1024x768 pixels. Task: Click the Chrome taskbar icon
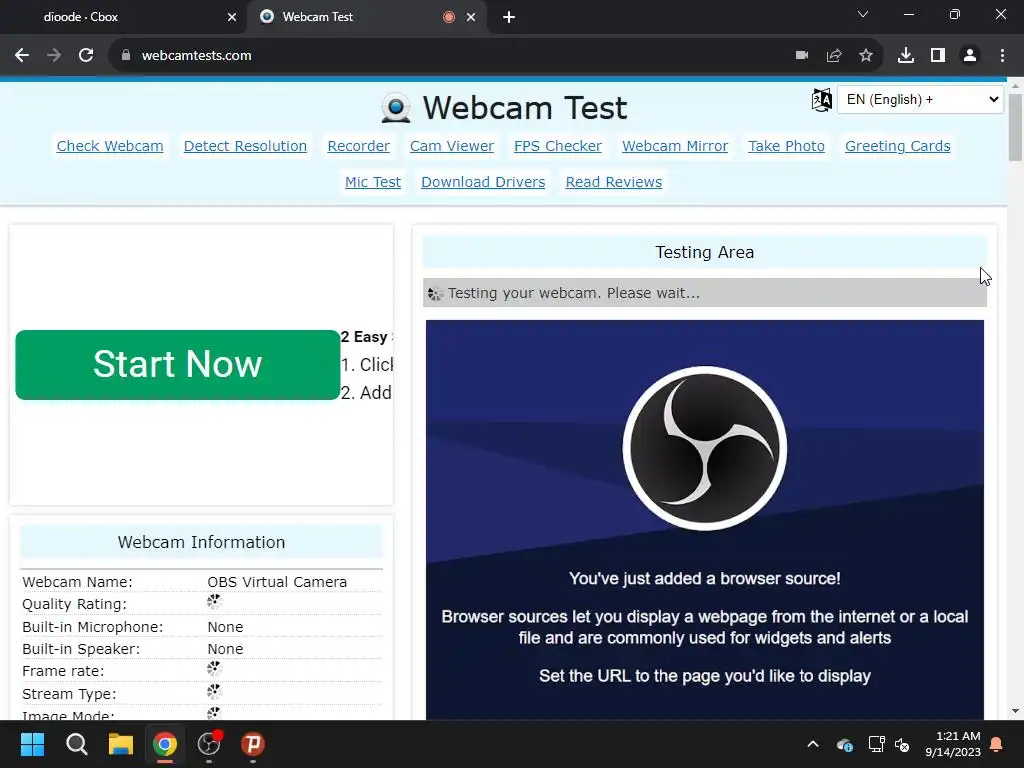[x=165, y=744]
